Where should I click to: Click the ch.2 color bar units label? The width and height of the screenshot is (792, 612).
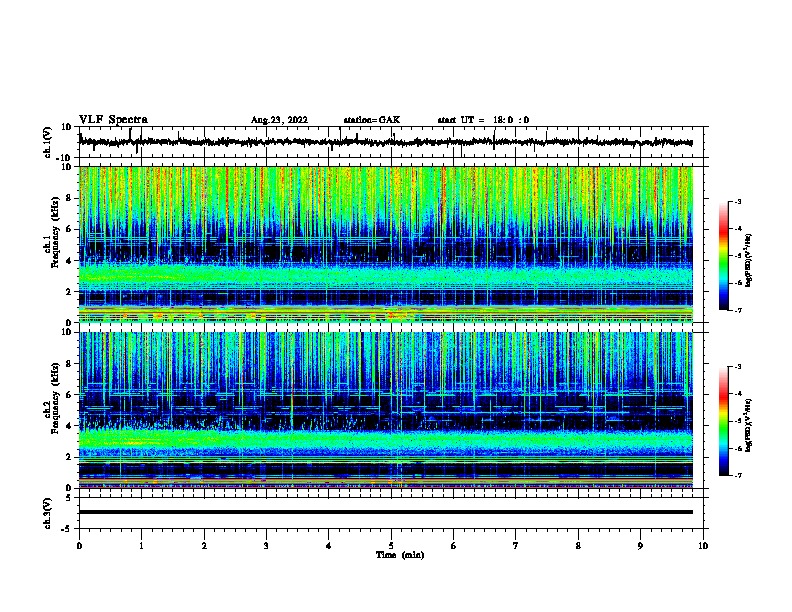click(749, 425)
